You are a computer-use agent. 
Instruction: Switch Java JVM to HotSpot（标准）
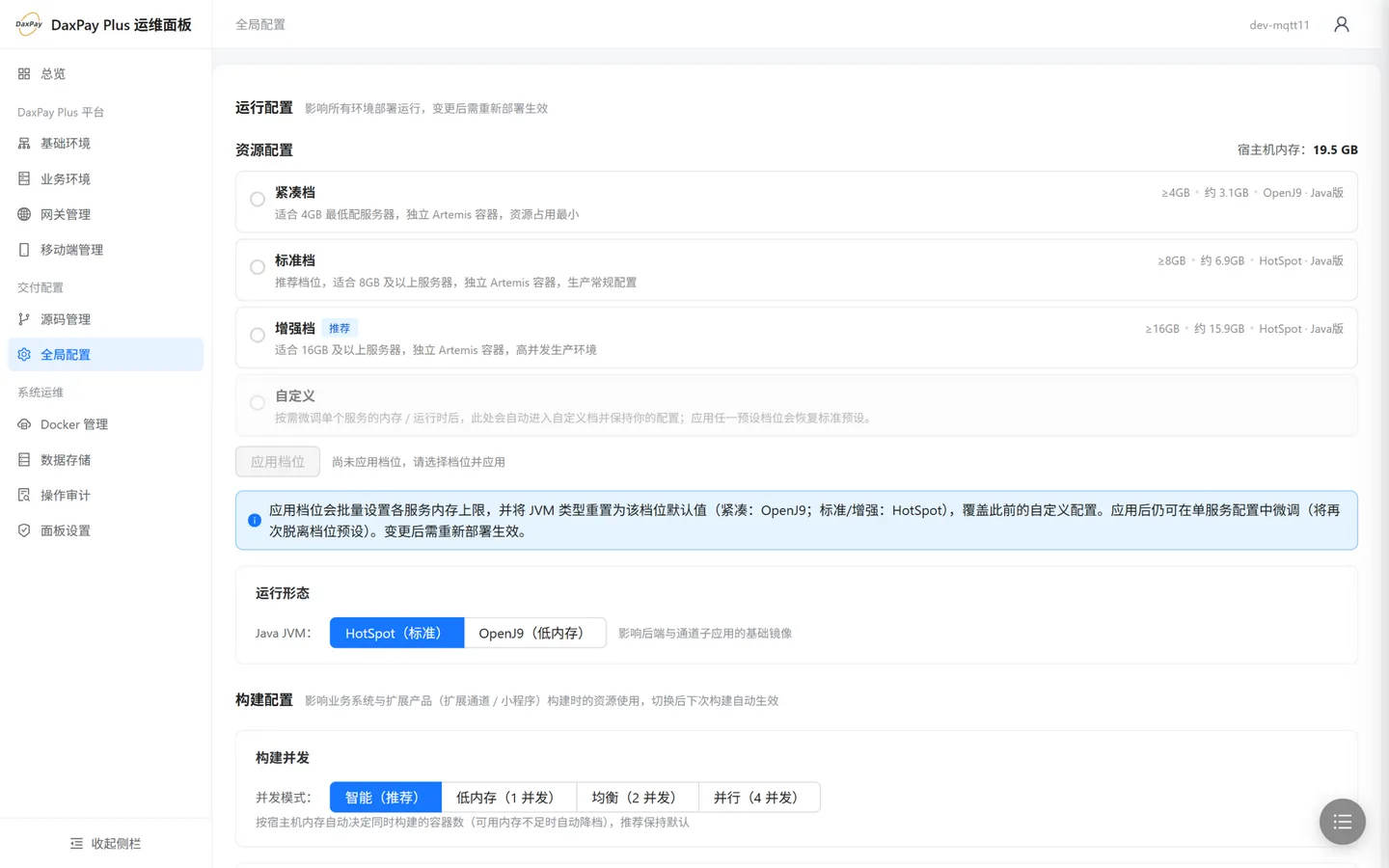[396, 633]
